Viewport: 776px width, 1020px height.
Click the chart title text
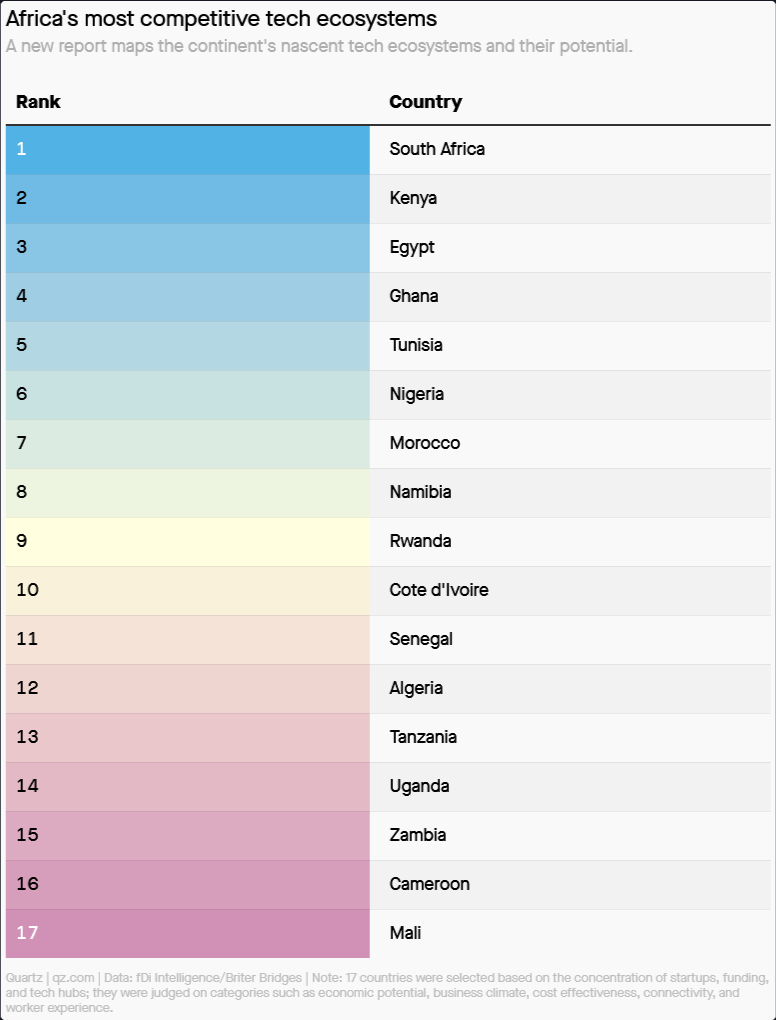click(221, 19)
